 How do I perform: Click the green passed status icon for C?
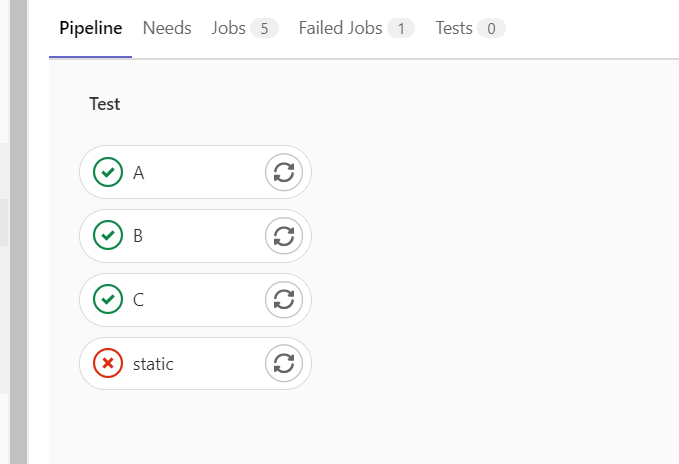[x=107, y=300]
